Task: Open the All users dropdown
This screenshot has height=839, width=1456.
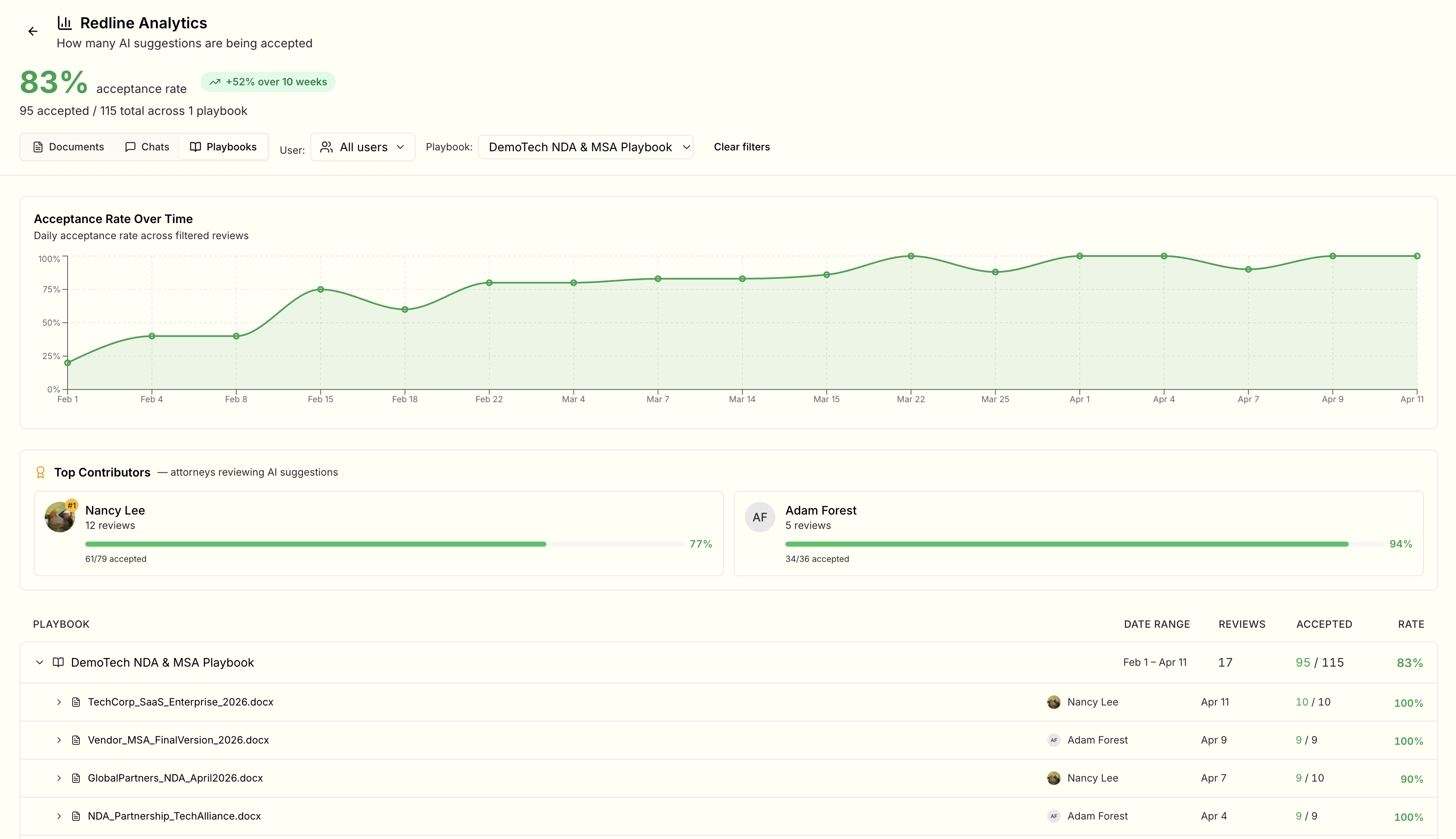Action: pos(362,147)
